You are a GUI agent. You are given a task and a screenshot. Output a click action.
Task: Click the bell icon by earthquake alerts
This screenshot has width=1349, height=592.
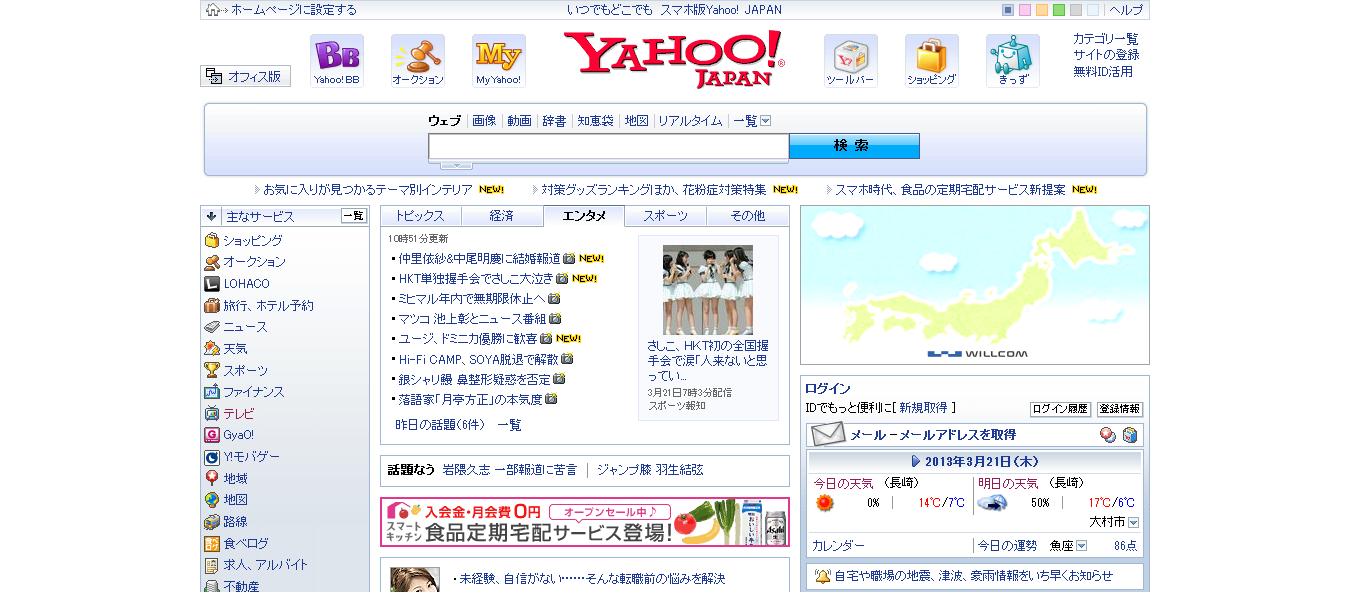(x=822, y=576)
